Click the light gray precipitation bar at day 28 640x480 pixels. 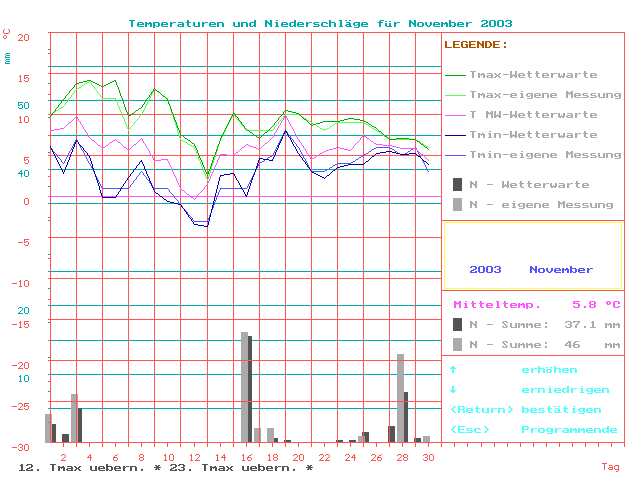(x=400, y=397)
